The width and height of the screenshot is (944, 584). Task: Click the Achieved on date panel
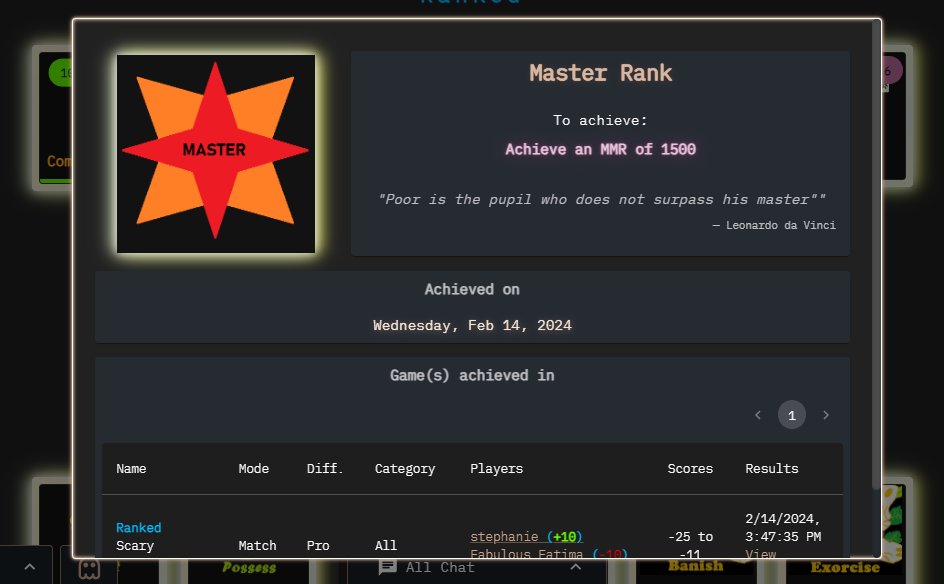[x=472, y=306]
